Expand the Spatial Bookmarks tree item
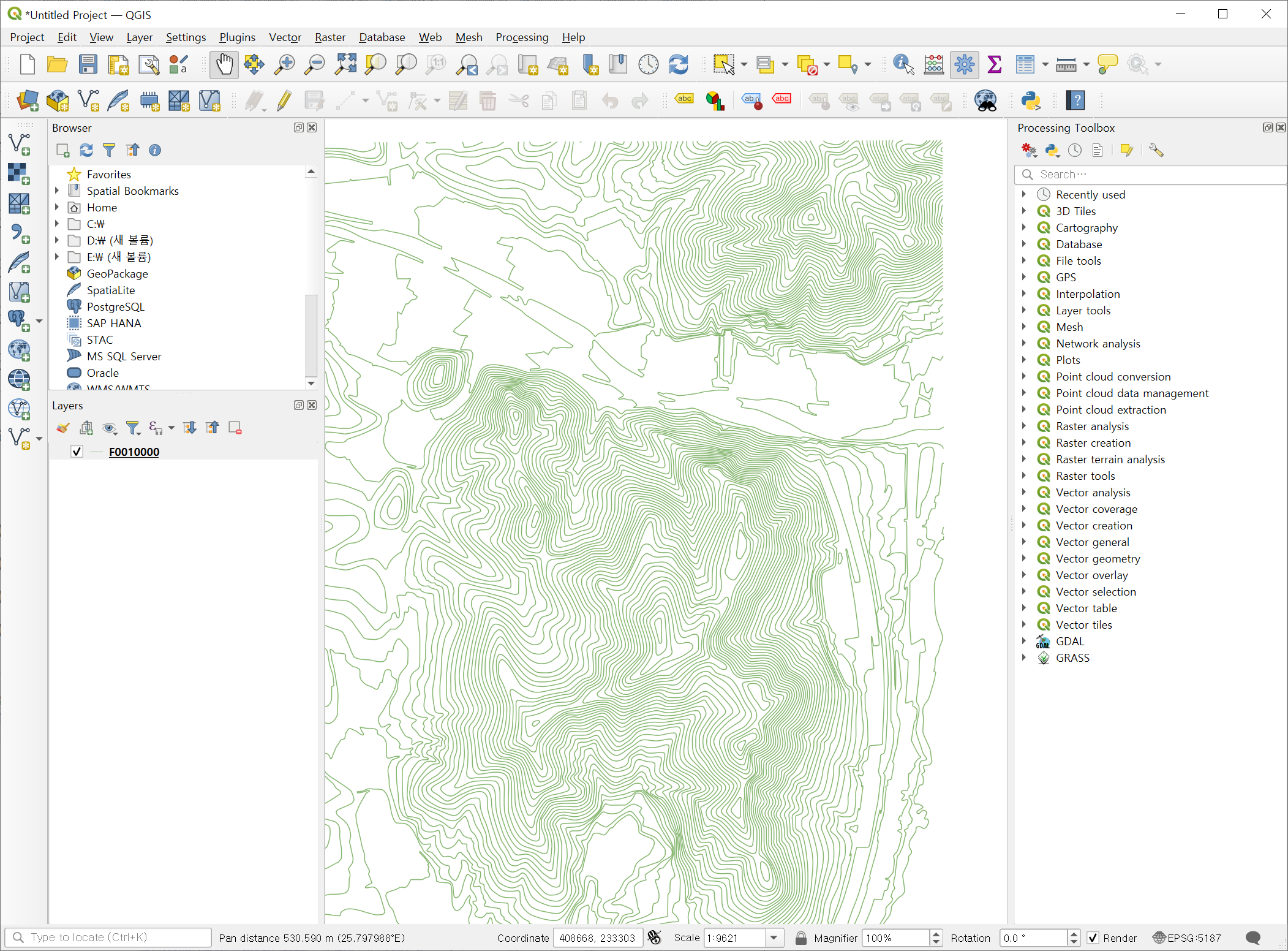Screen dimensions: 1288x951 [57, 191]
